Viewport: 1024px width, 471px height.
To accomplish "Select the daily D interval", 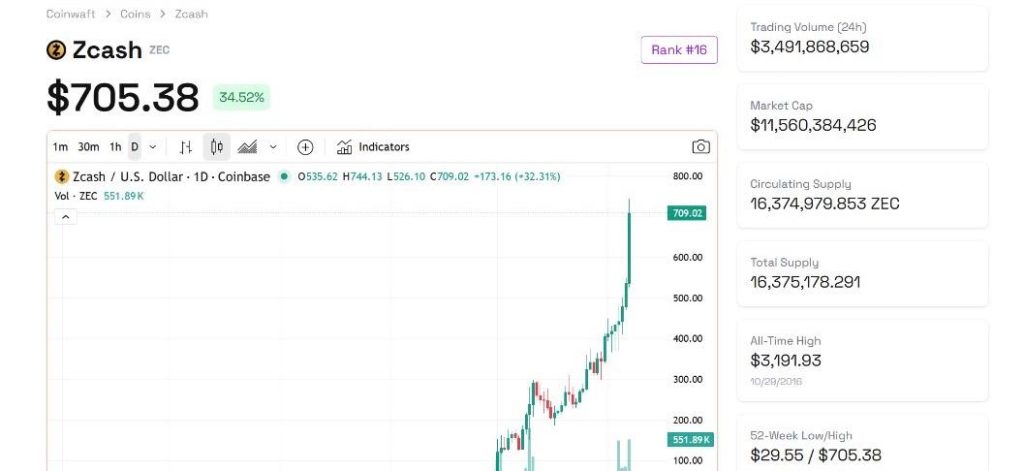I will [x=135, y=147].
